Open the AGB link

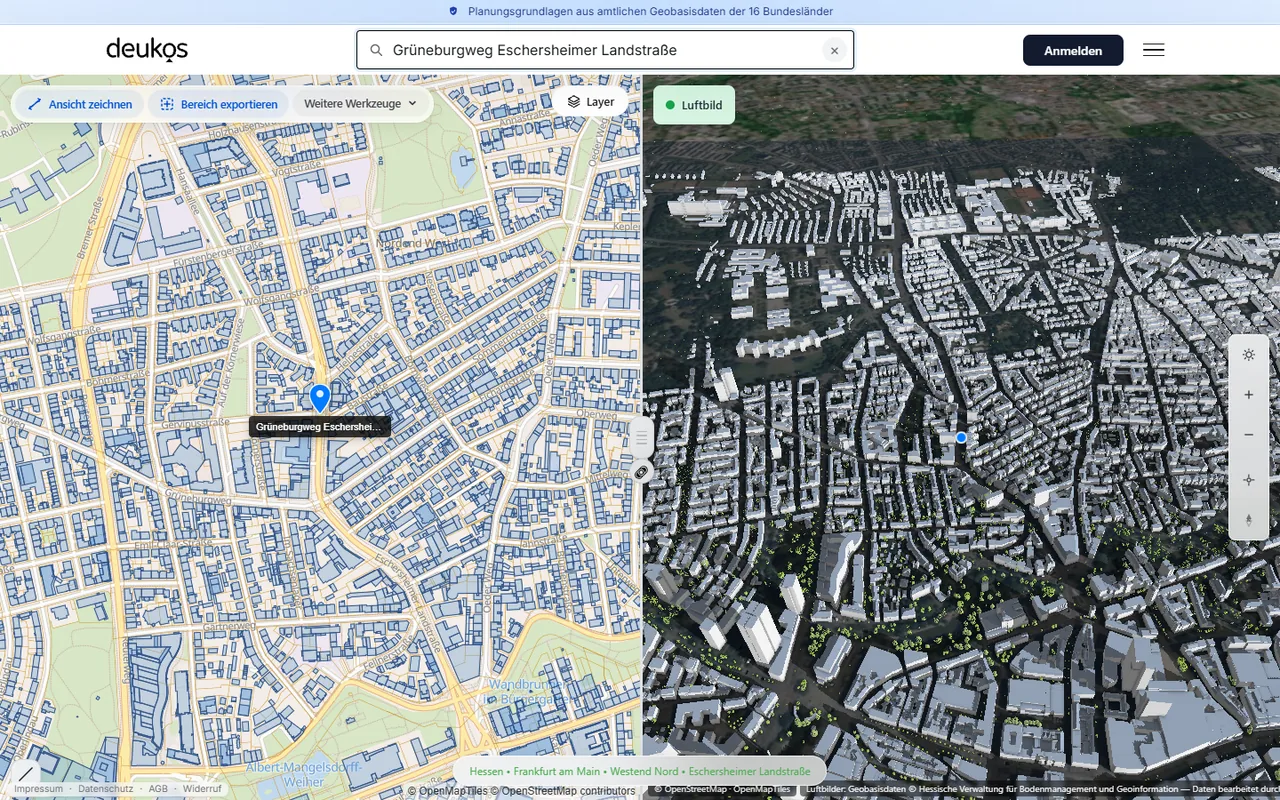[x=158, y=789]
